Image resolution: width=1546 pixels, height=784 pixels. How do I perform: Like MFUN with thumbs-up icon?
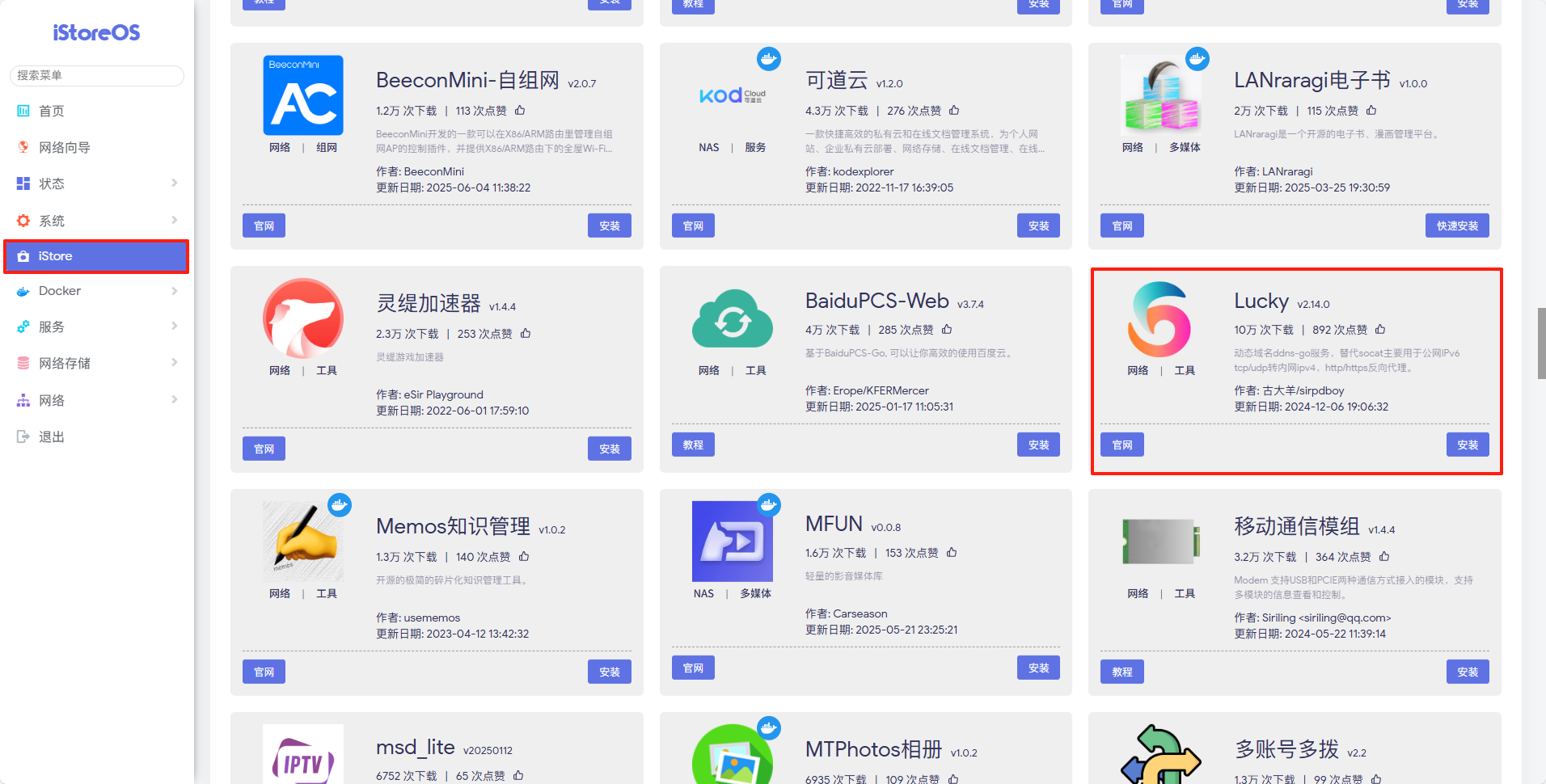952,552
